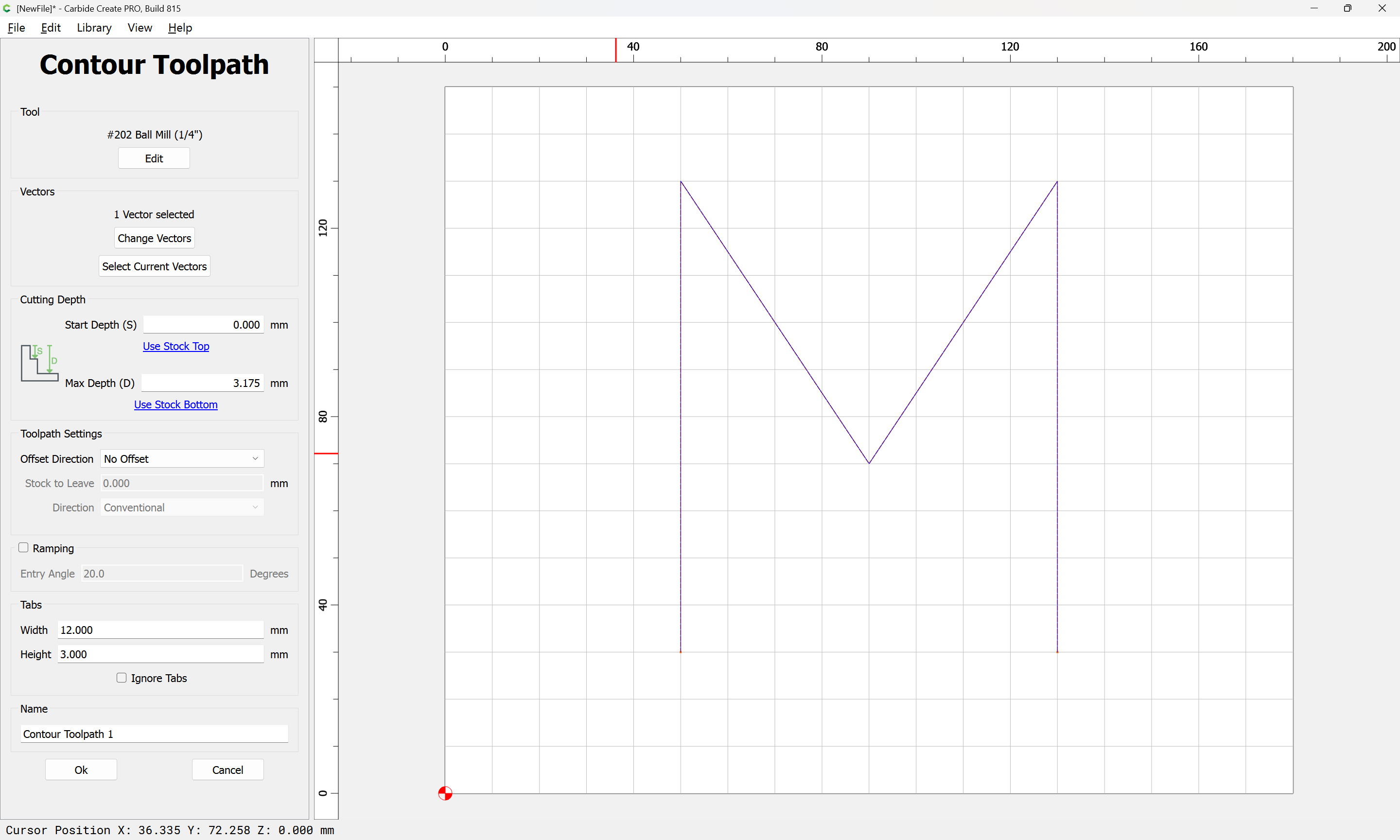Viewport: 1400px width, 840px height.
Task: Open the File menu
Action: pyautogui.click(x=16, y=28)
